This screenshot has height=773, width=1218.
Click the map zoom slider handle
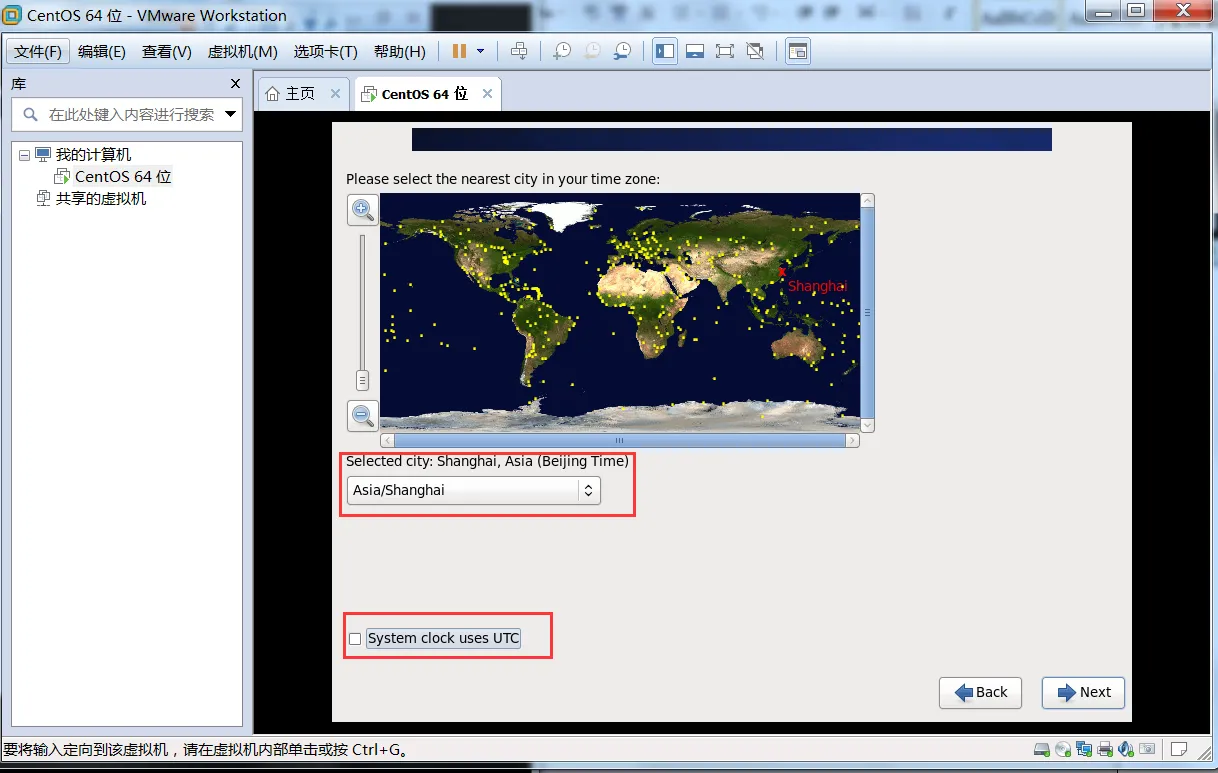click(362, 380)
